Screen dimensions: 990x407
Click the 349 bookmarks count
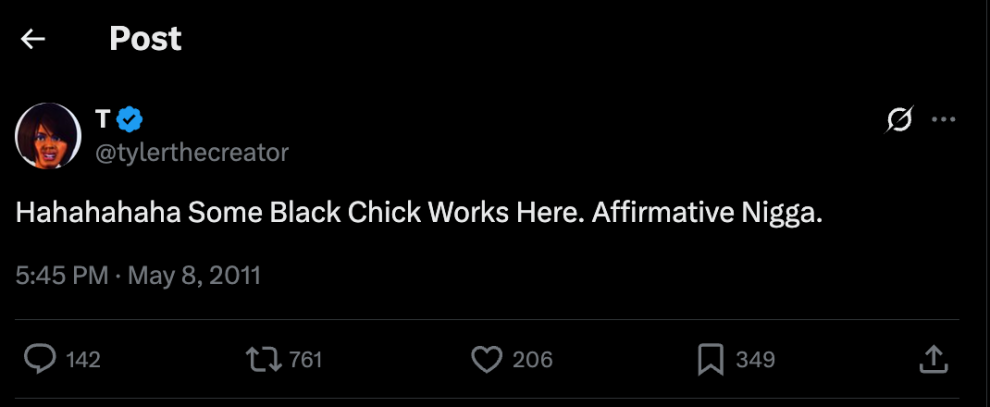(x=755, y=360)
